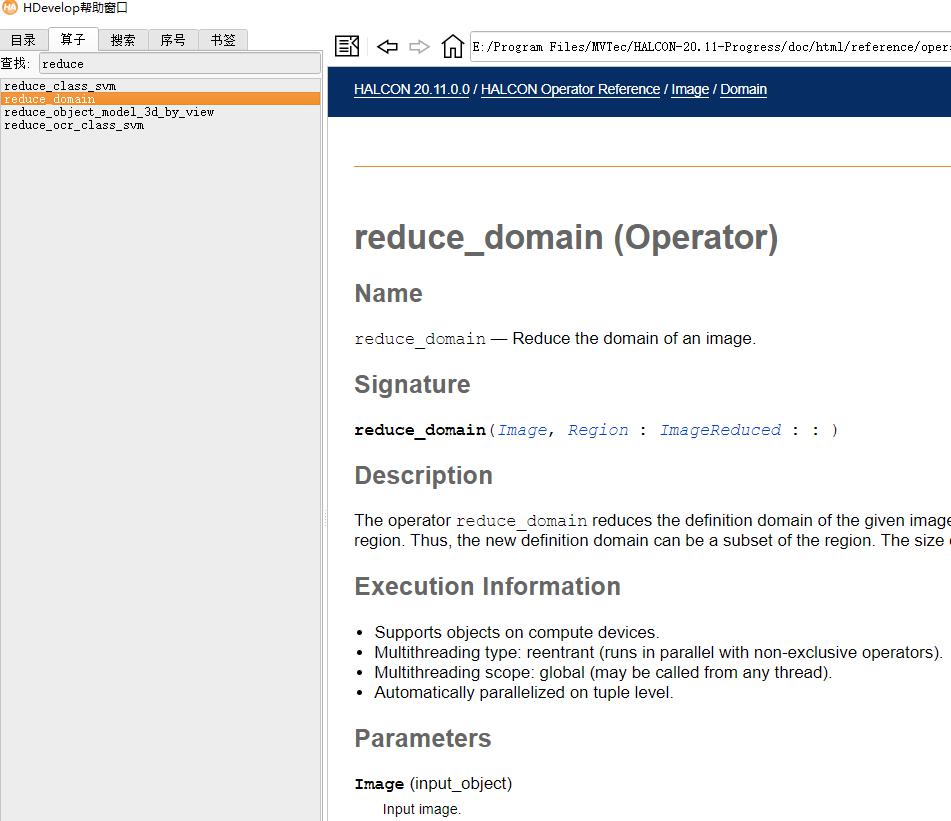951x821 pixels.
Task: Switch to the 目录 tab
Action: 24,40
